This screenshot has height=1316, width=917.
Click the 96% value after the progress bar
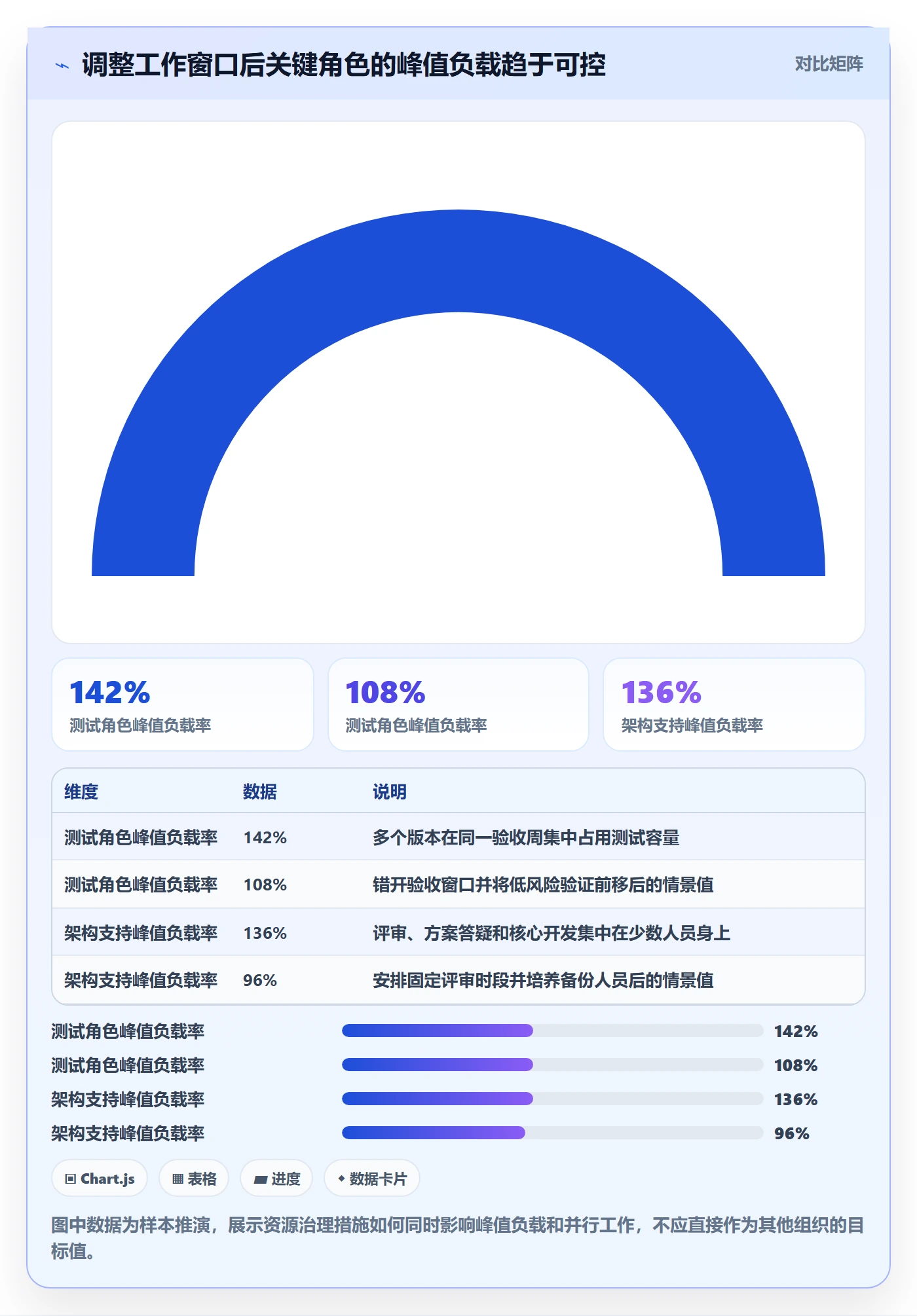[792, 1133]
